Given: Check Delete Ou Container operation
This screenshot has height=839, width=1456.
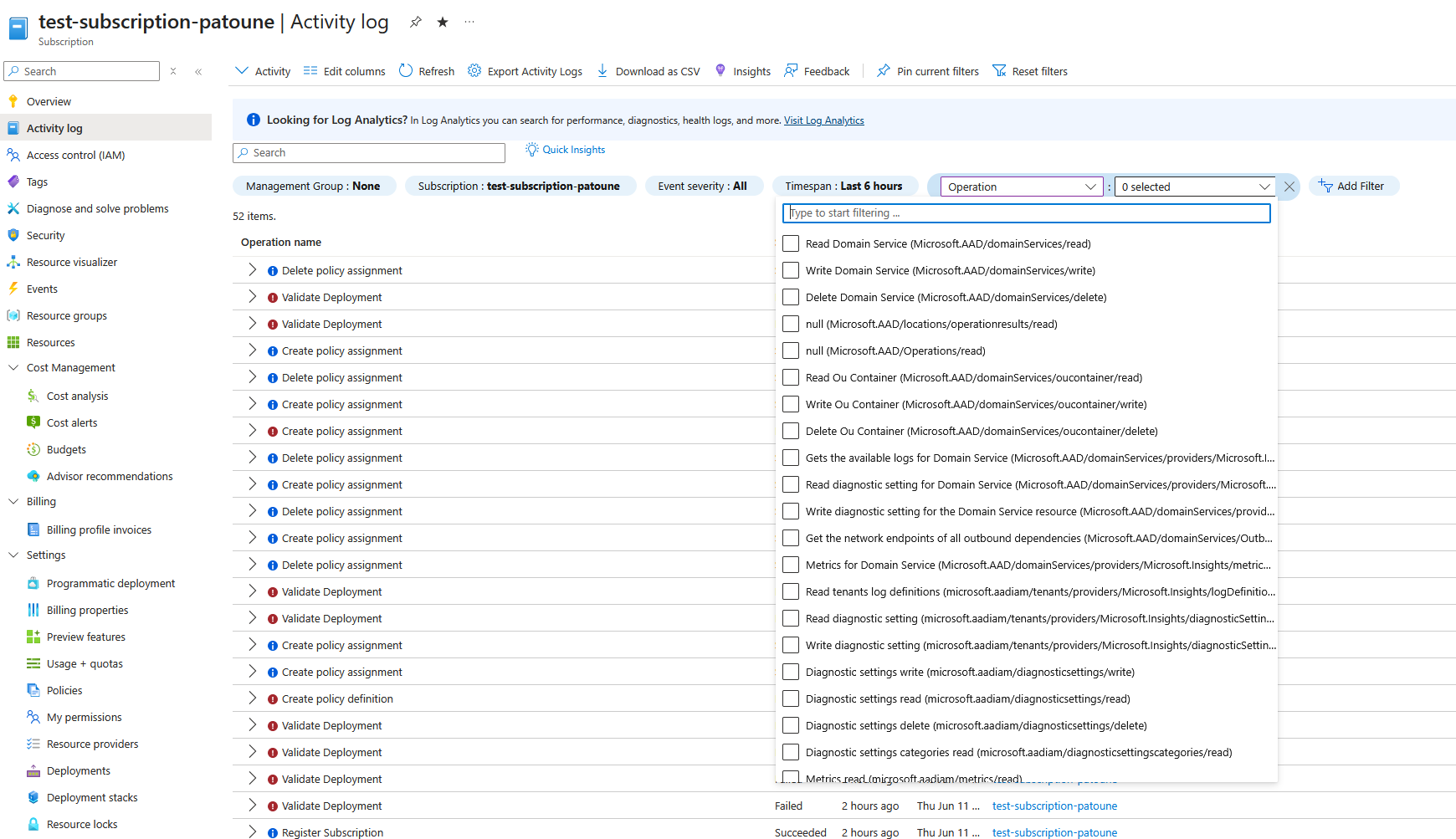Looking at the screenshot, I should pyautogui.click(x=791, y=431).
